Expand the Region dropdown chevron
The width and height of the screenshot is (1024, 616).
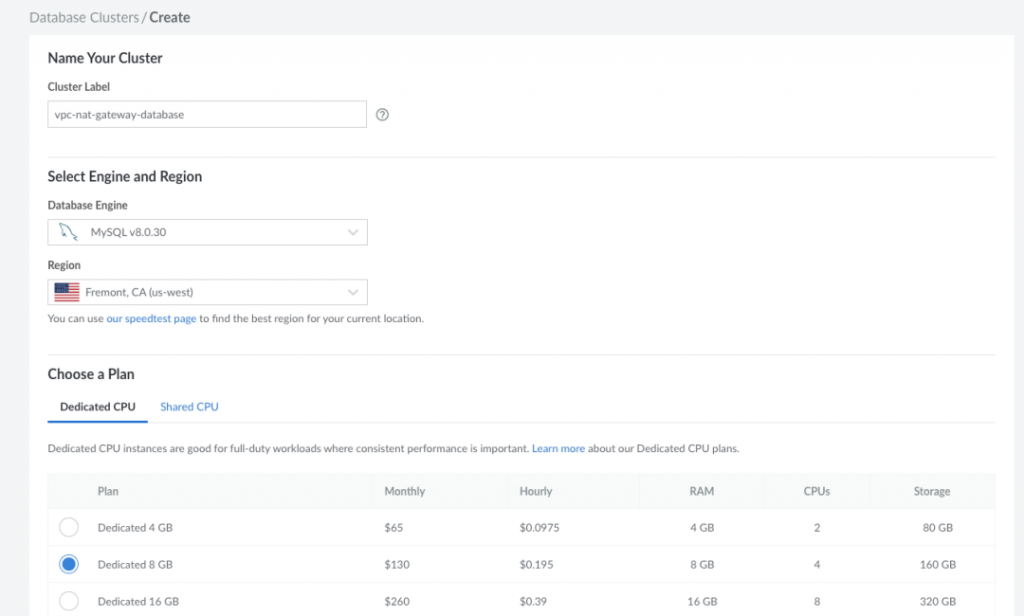[x=352, y=292]
